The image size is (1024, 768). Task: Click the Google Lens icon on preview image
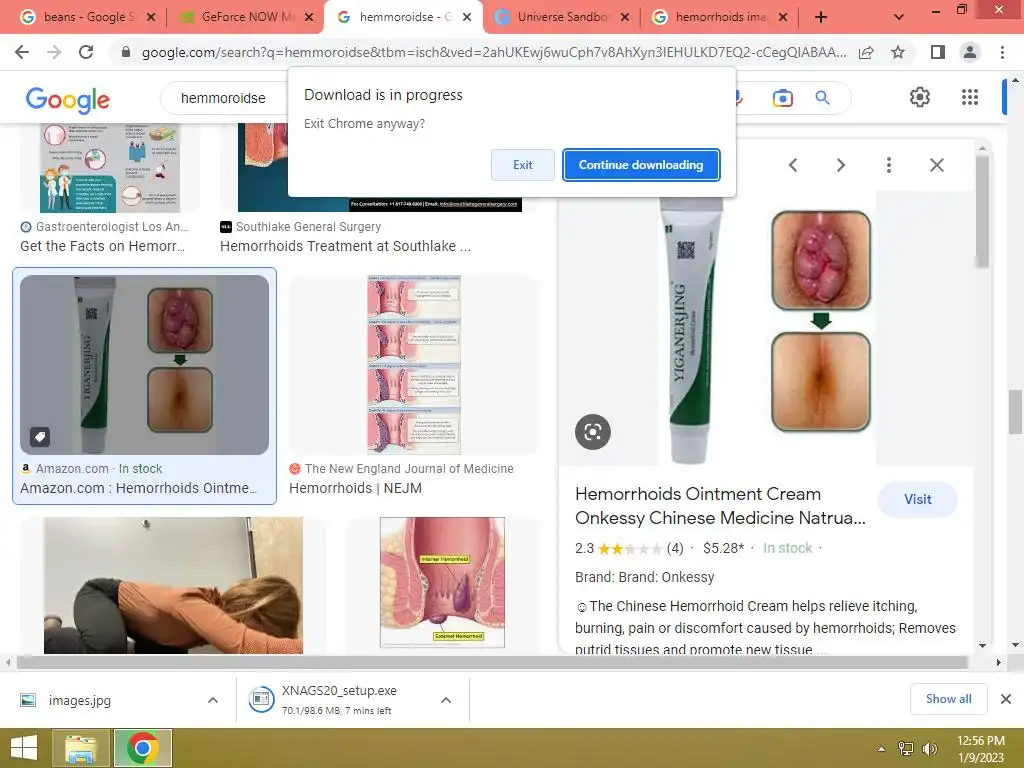point(593,432)
